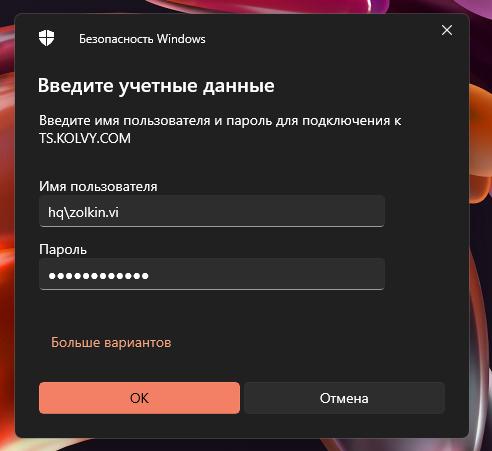Click the Имя пользователя label
The width and height of the screenshot is (492, 451).
[x=98, y=186]
